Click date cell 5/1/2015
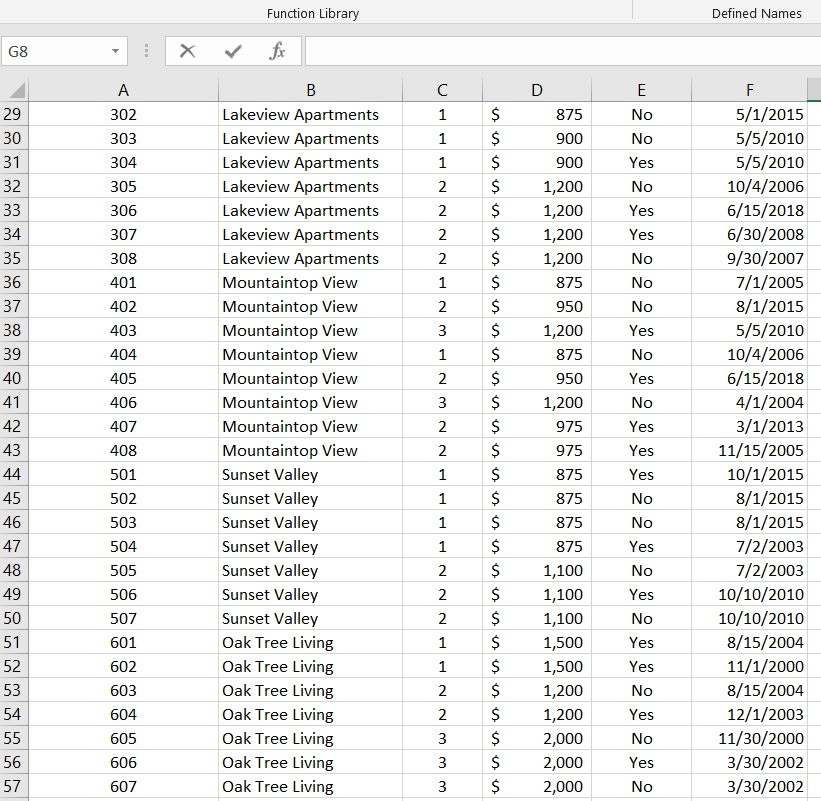 point(750,114)
